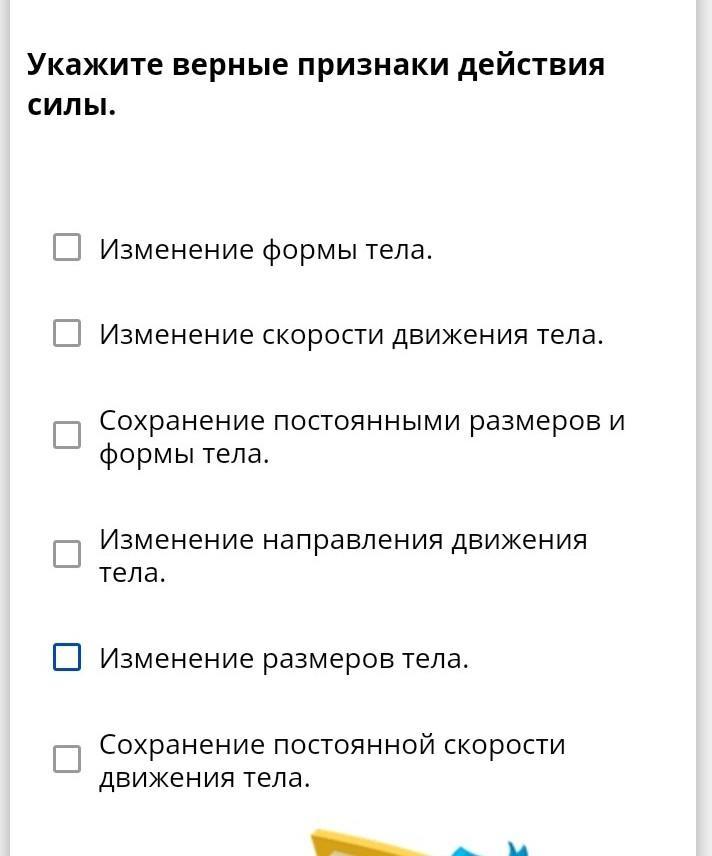Click the answer text 'Изменение формы тела.'
The width and height of the screenshot is (712, 856).
pyautogui.click(x=265, y=249)
